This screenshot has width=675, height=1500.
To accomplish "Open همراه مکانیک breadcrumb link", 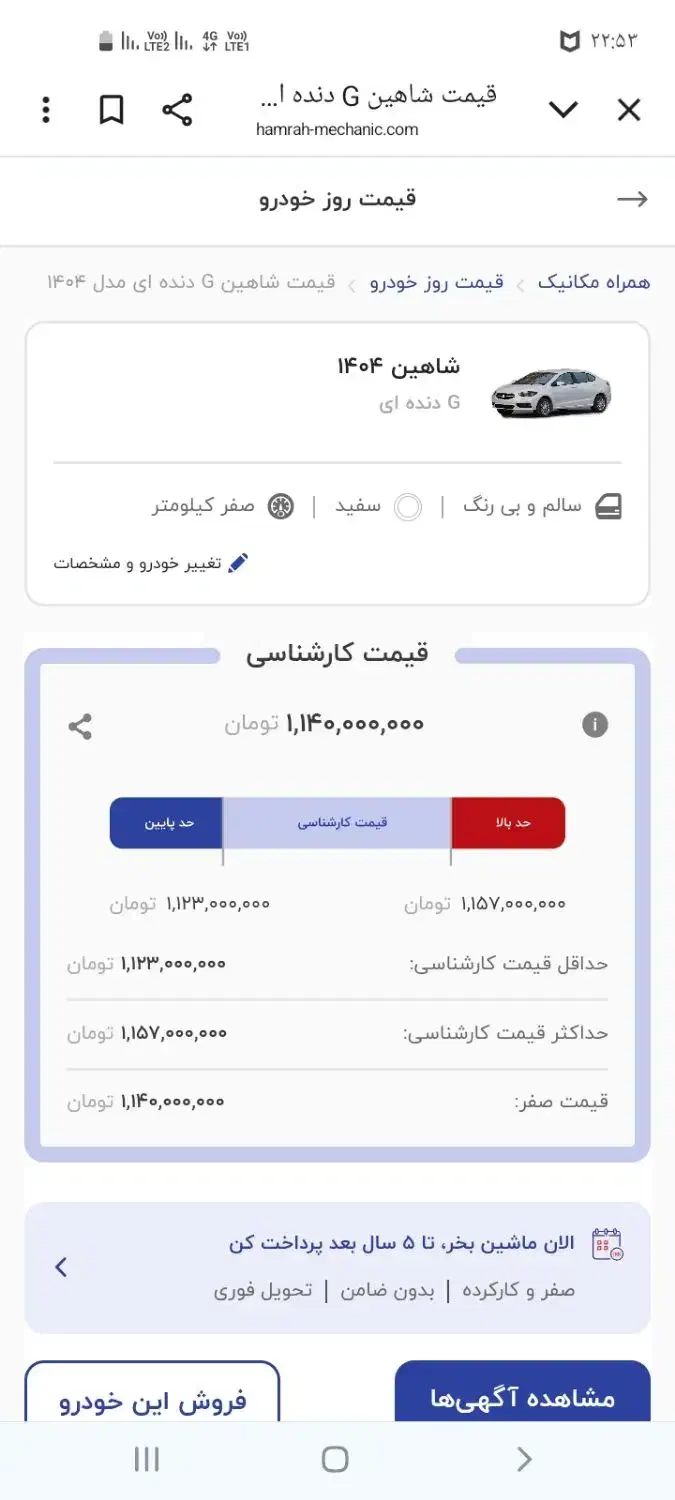I will [594, 282].
